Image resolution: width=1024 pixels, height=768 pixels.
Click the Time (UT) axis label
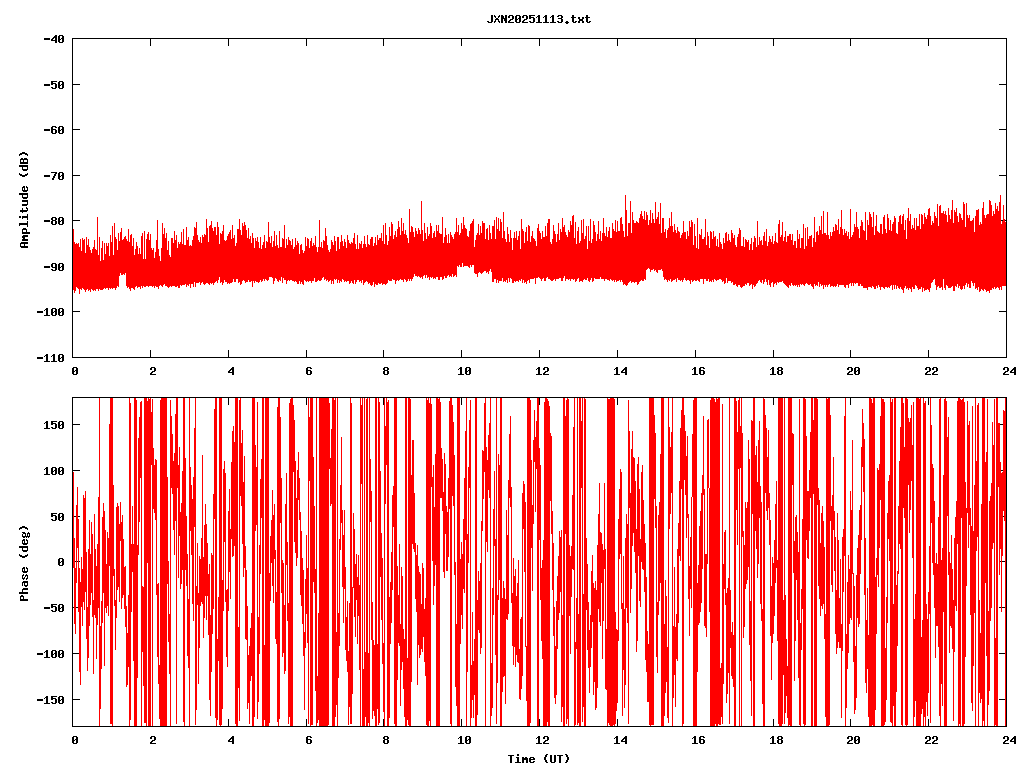538,759
